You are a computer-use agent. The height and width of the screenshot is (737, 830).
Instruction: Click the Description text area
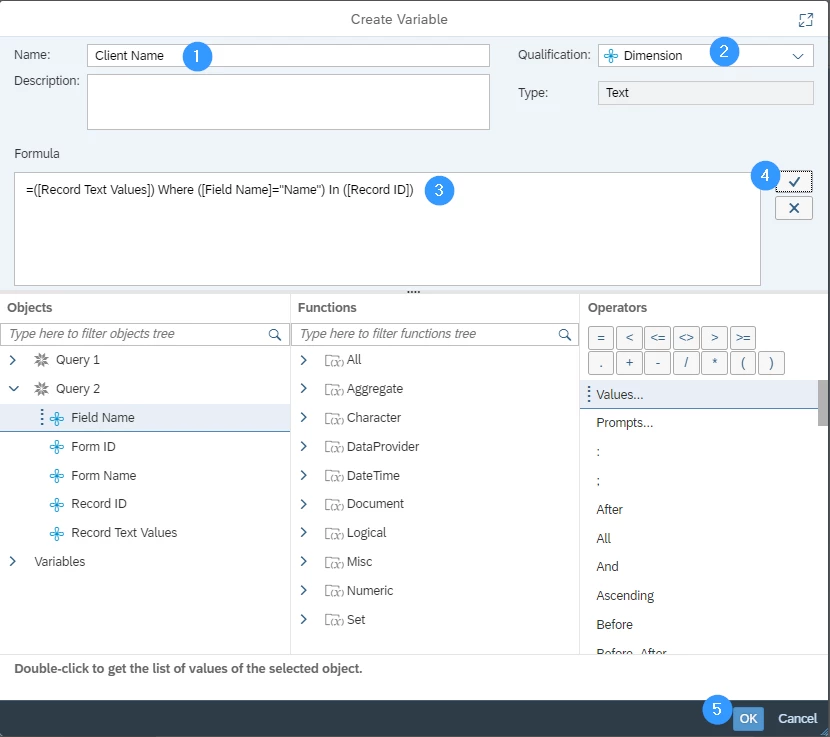[288, 102]
